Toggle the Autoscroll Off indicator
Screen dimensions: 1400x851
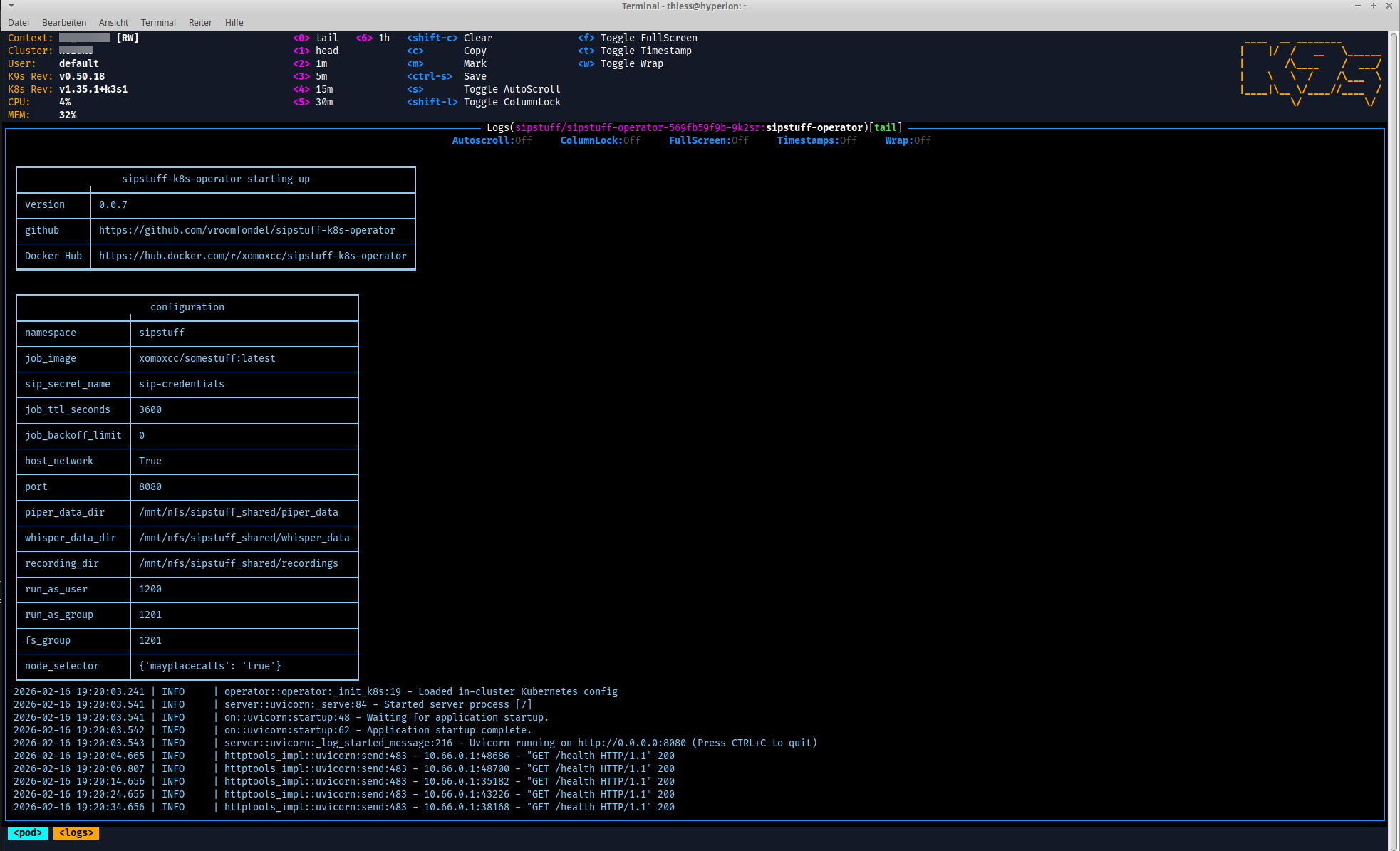[492, 140]
